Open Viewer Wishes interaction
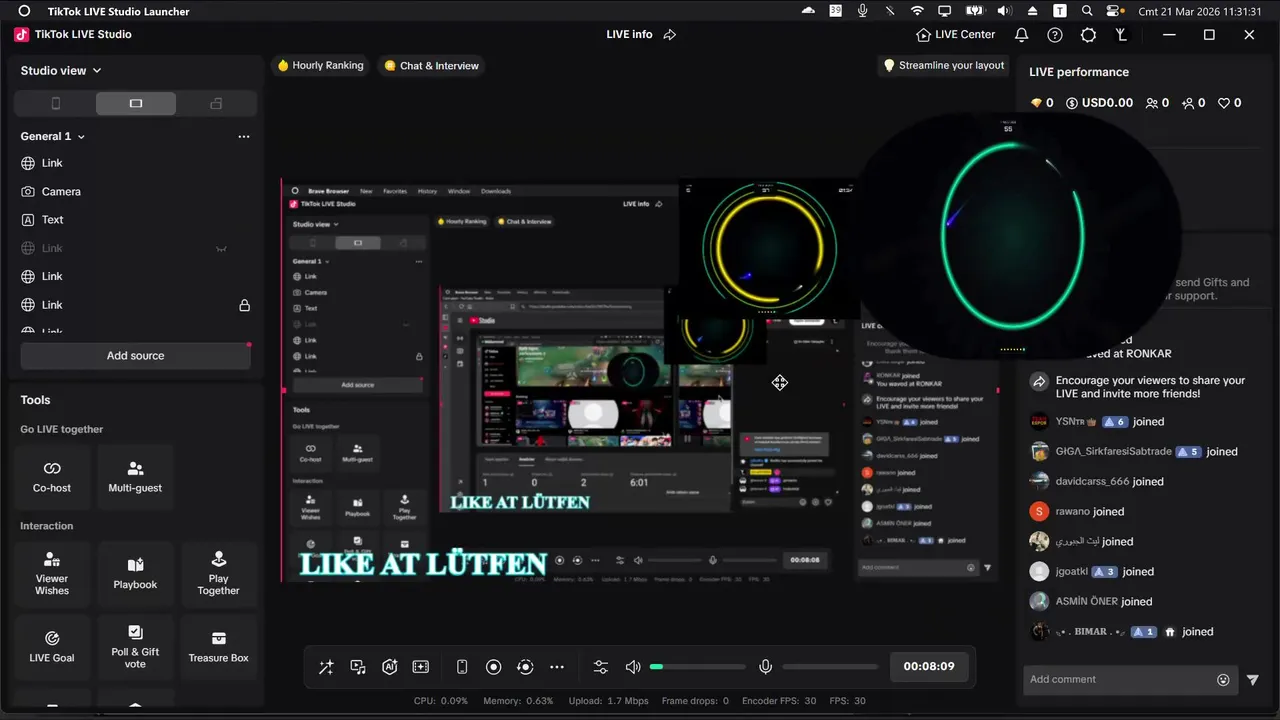1280x720 pixels. (52, 574)
